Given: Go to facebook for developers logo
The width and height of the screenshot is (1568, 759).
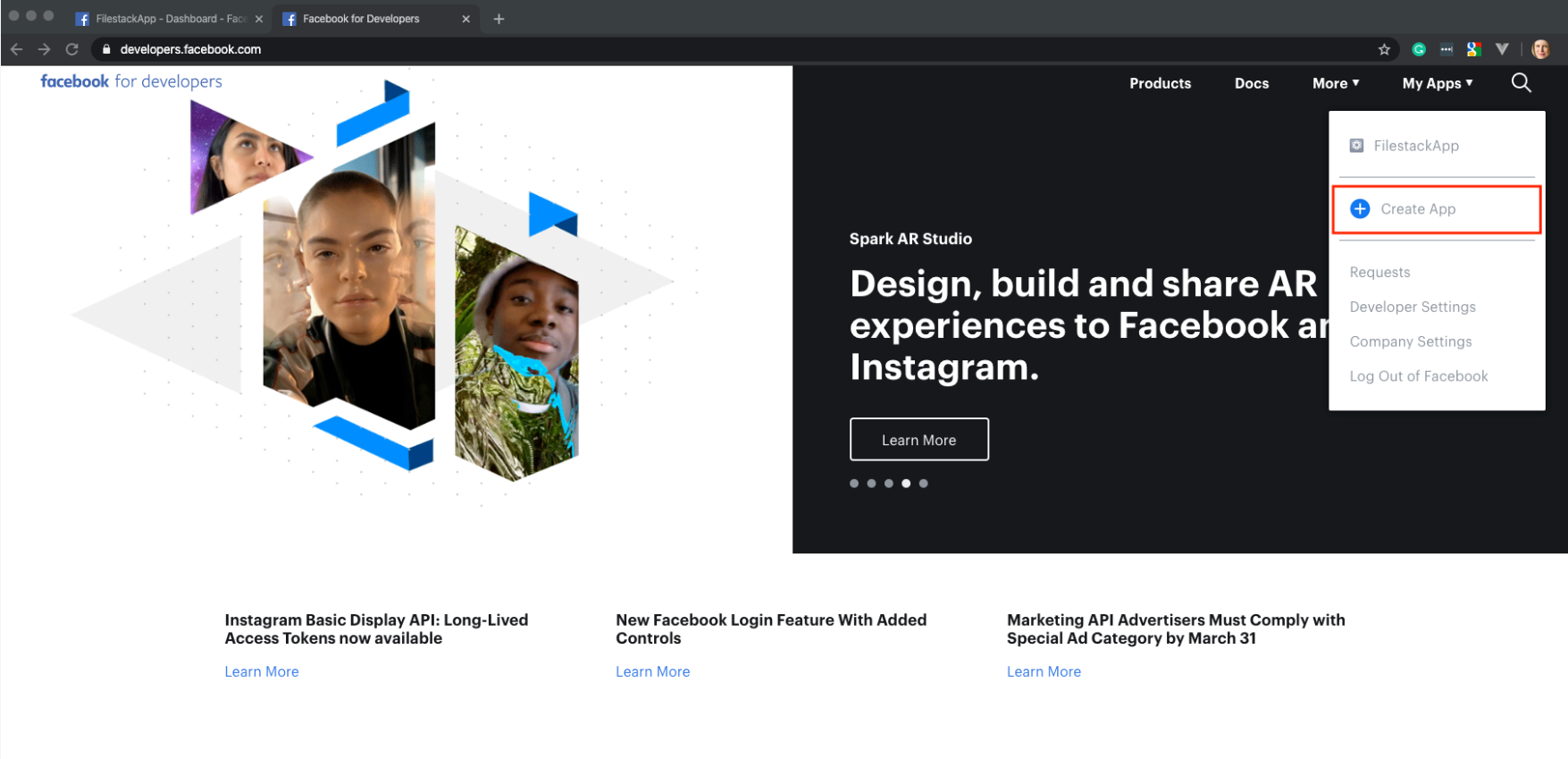Looking at the screenshot, I should (131, 81).
